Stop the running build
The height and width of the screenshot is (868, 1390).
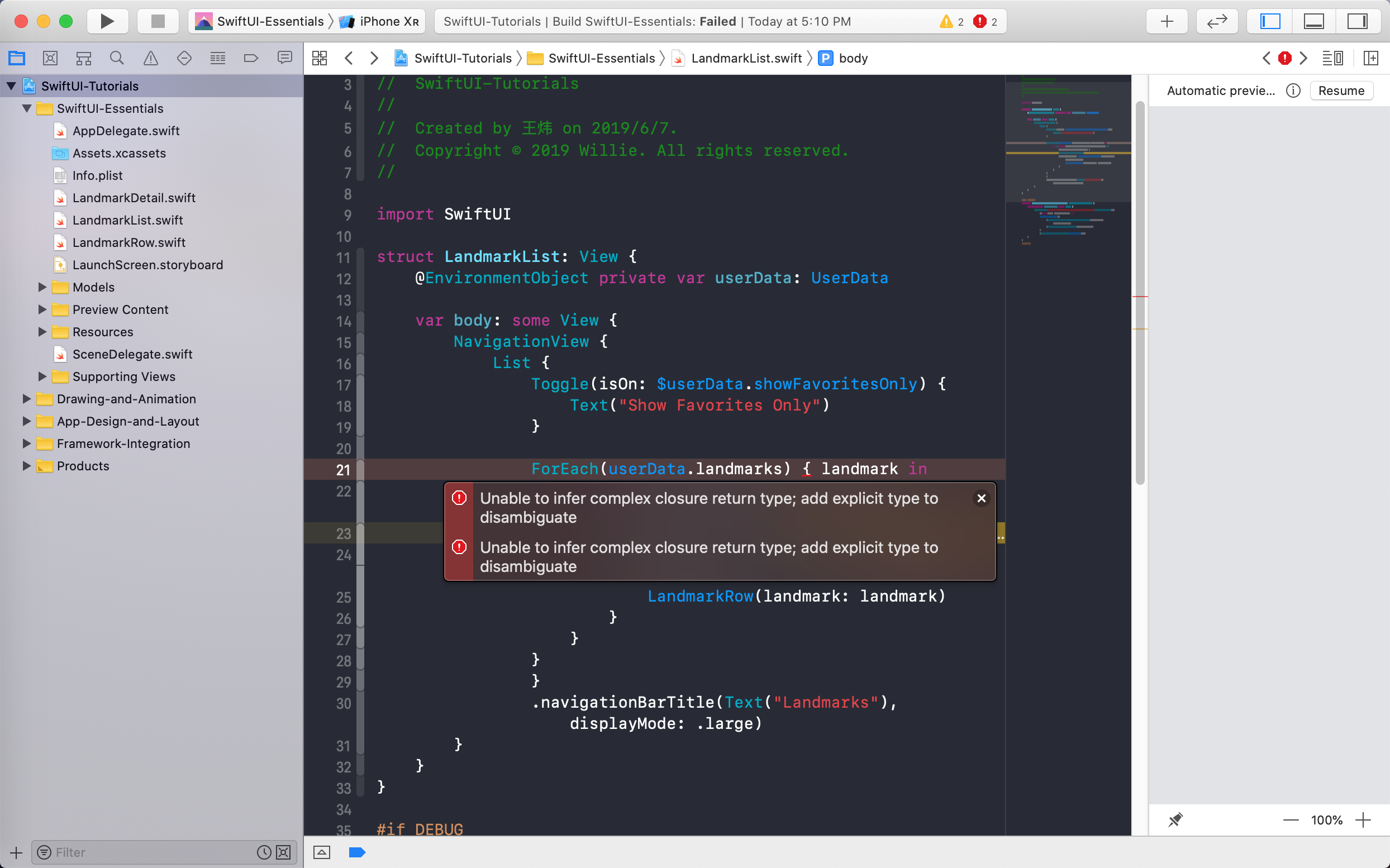158,21
